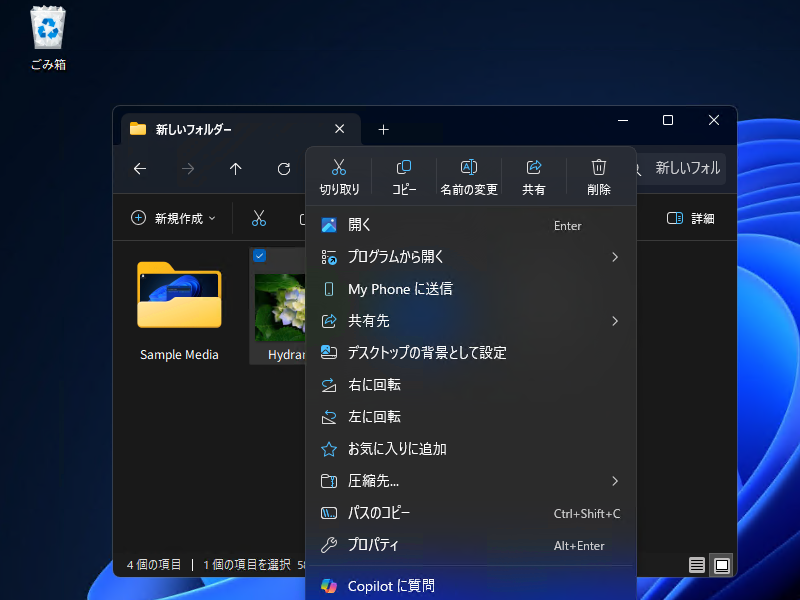Uncheck the Hydrangea image selection checkbox
The width and height of the screenshot is (800, 600).
pyautogui.click(x=259, y=256)
